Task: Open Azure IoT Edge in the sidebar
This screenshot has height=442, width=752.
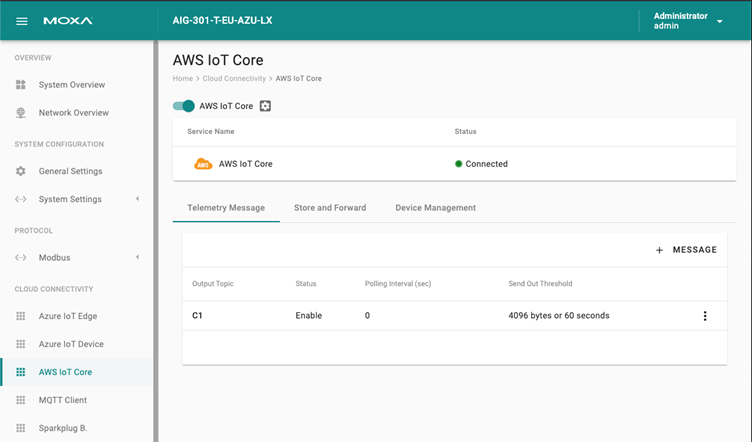Action: pos(68,316)
